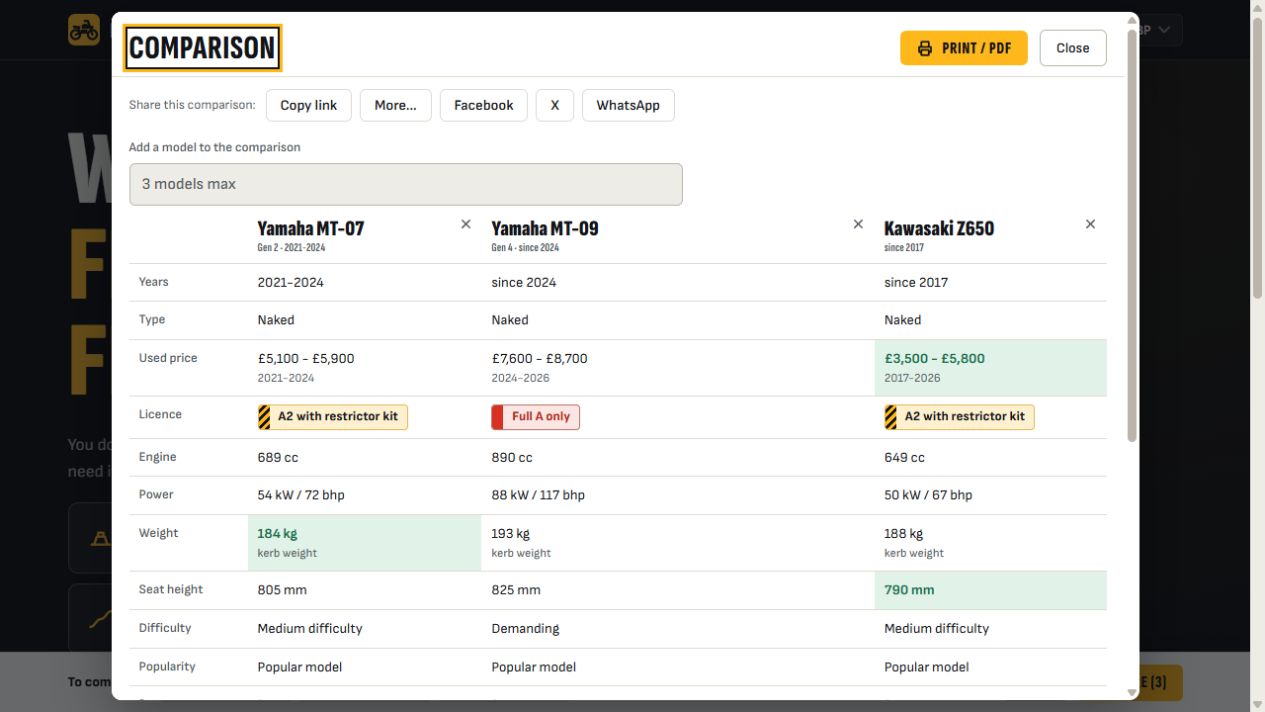Share the comparison on X
Screen dimensions: 1265x712
point(555,105)
